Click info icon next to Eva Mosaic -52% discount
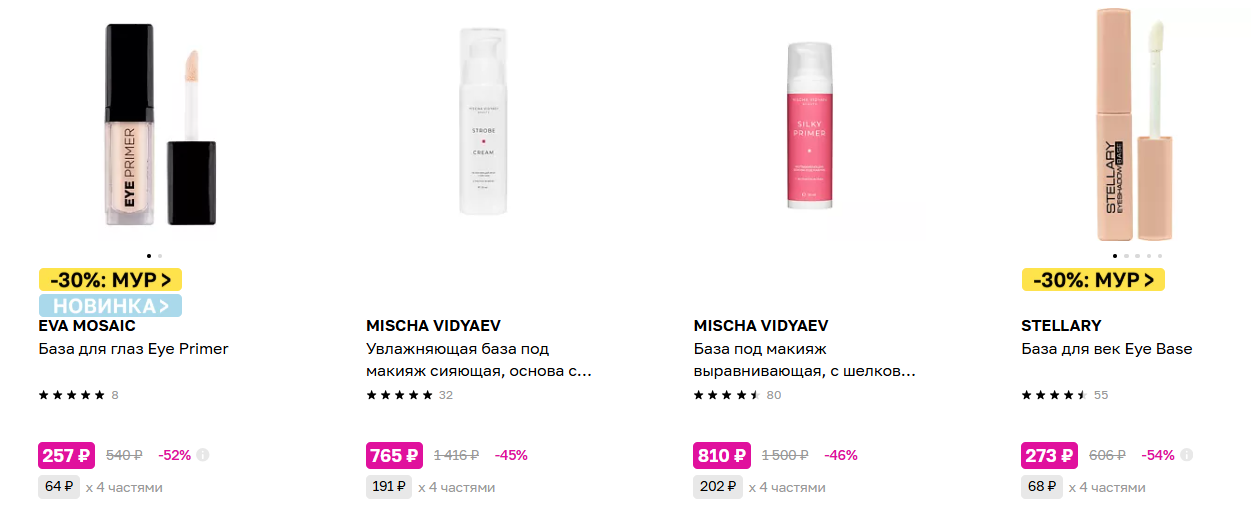The width and height of the screenshot is (1251, 528). pos(203,455)
